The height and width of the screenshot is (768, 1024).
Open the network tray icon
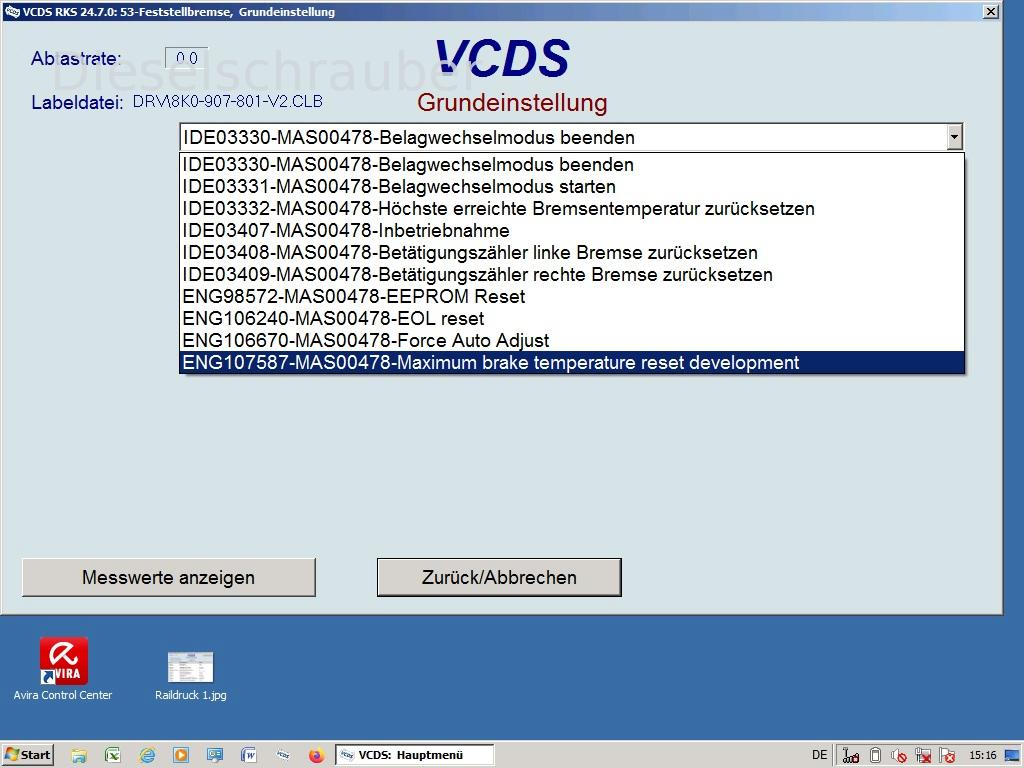851,756
